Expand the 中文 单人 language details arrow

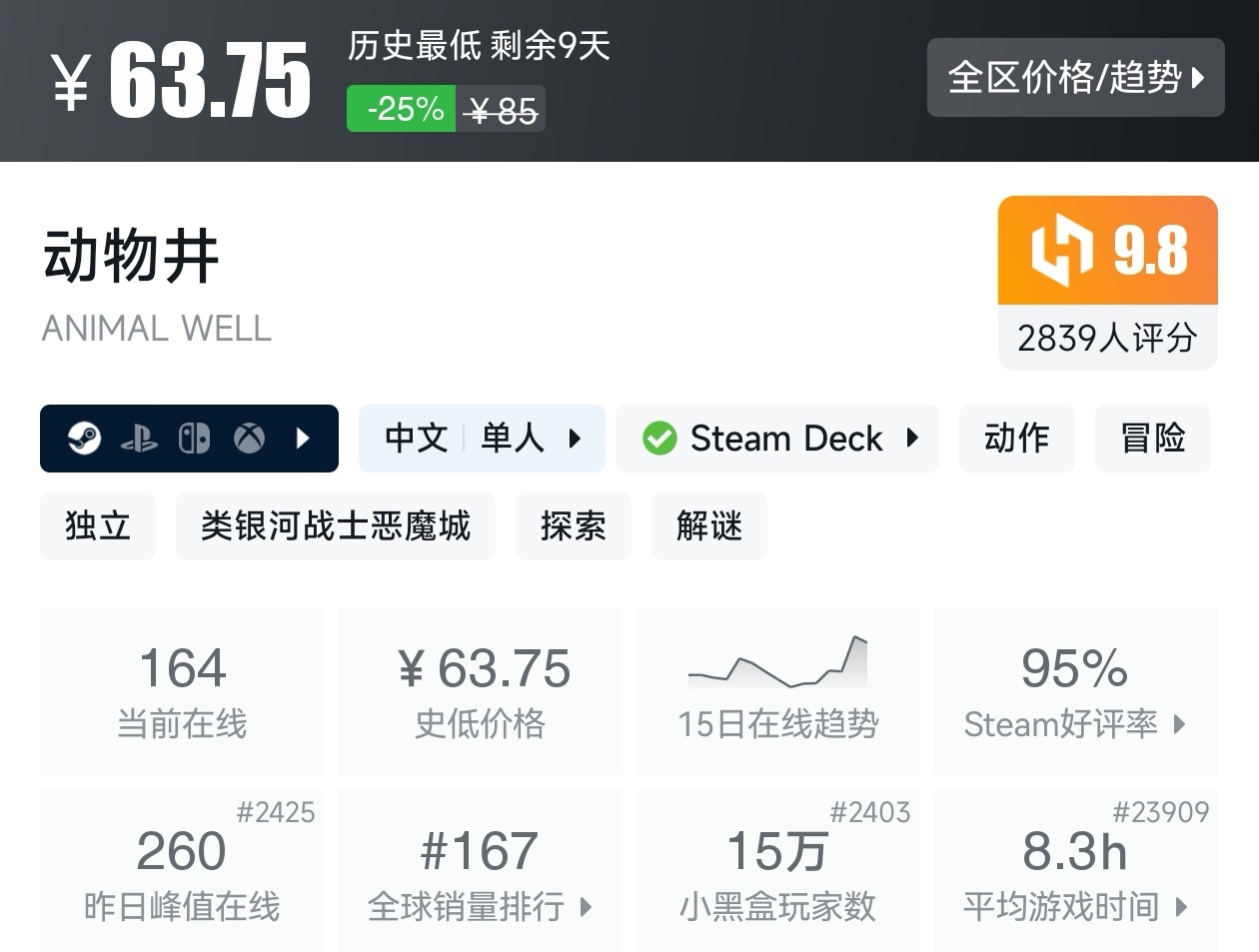(575, 438)
